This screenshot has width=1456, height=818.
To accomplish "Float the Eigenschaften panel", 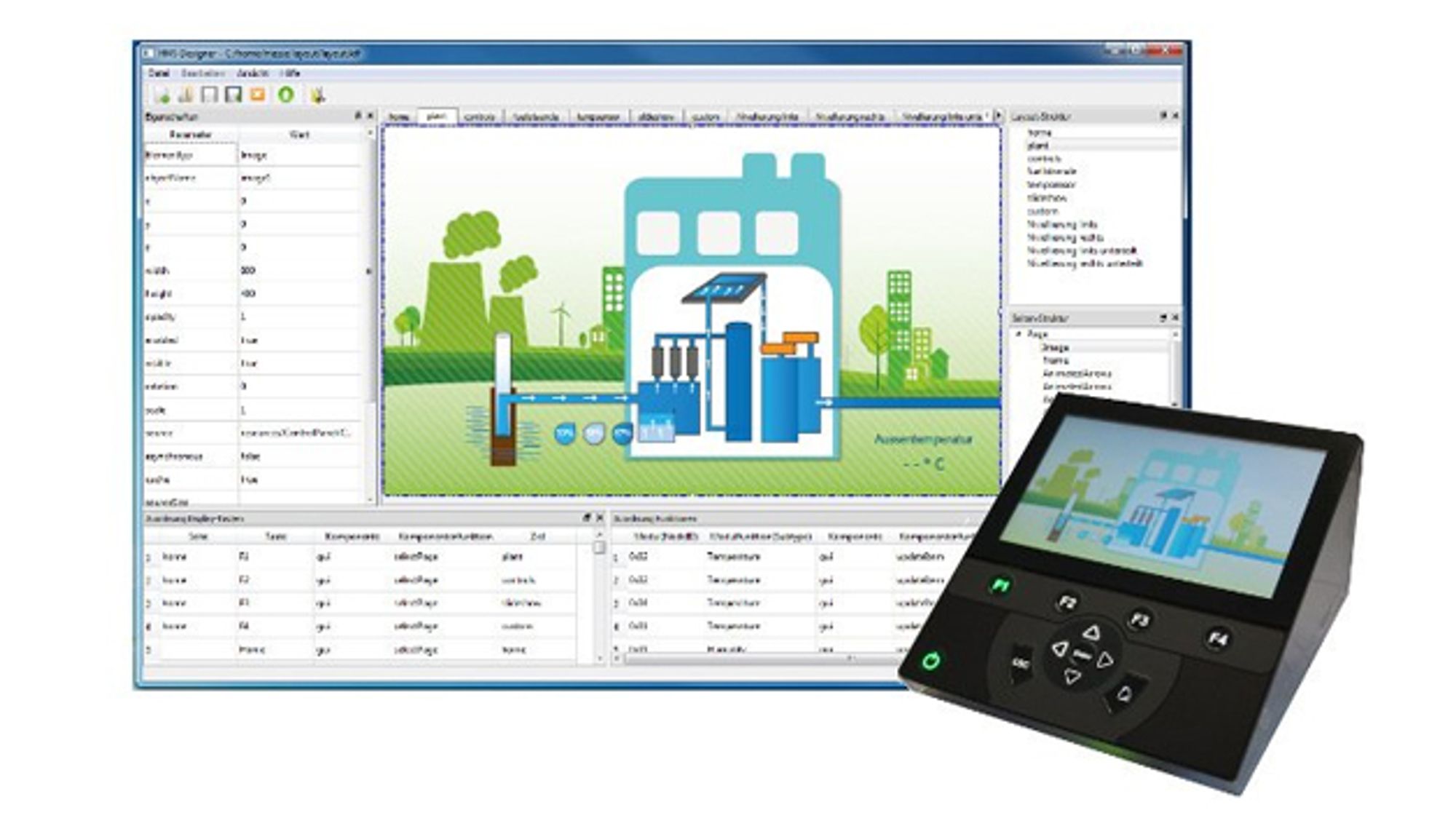I will 358,116.
